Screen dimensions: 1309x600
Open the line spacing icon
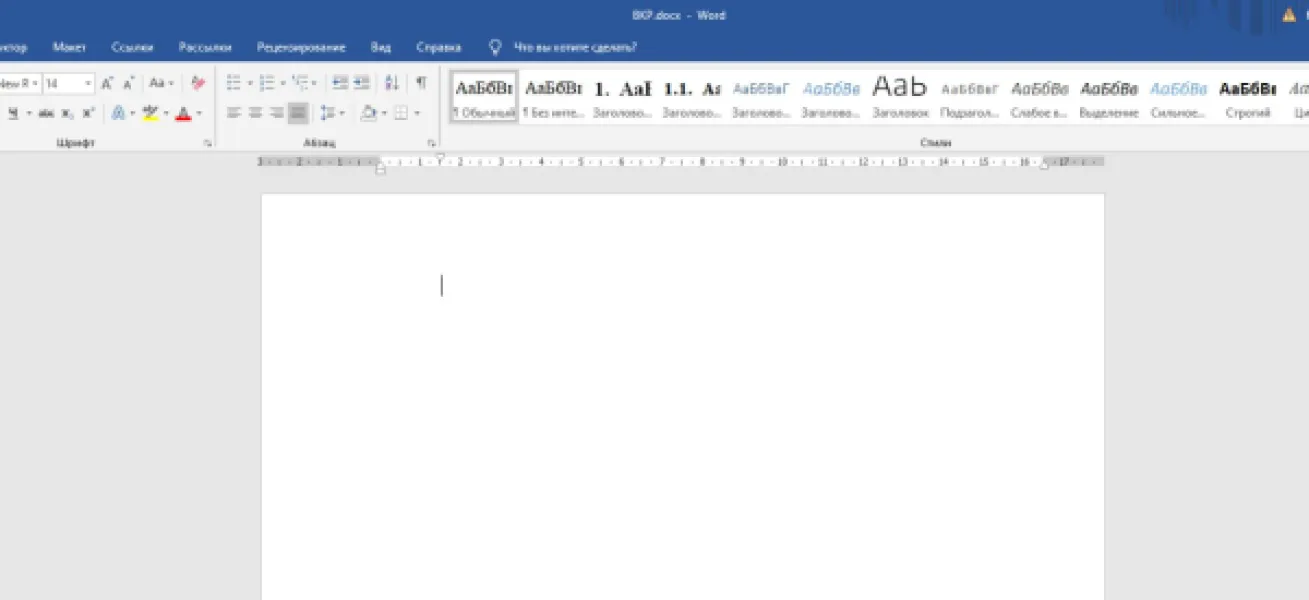[x=327, y=113]
